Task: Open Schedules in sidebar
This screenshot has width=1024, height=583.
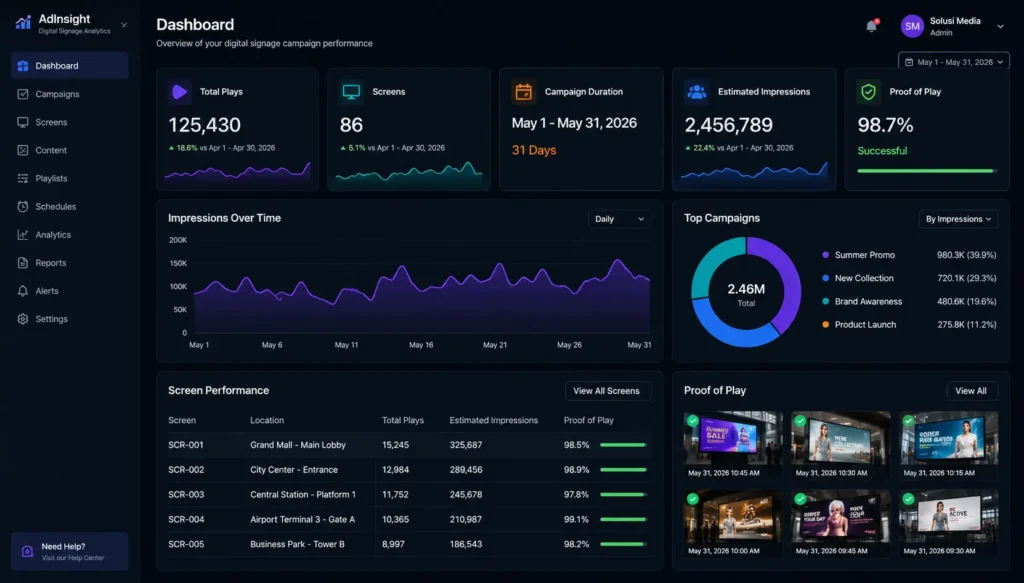Action: click(70, 206)
